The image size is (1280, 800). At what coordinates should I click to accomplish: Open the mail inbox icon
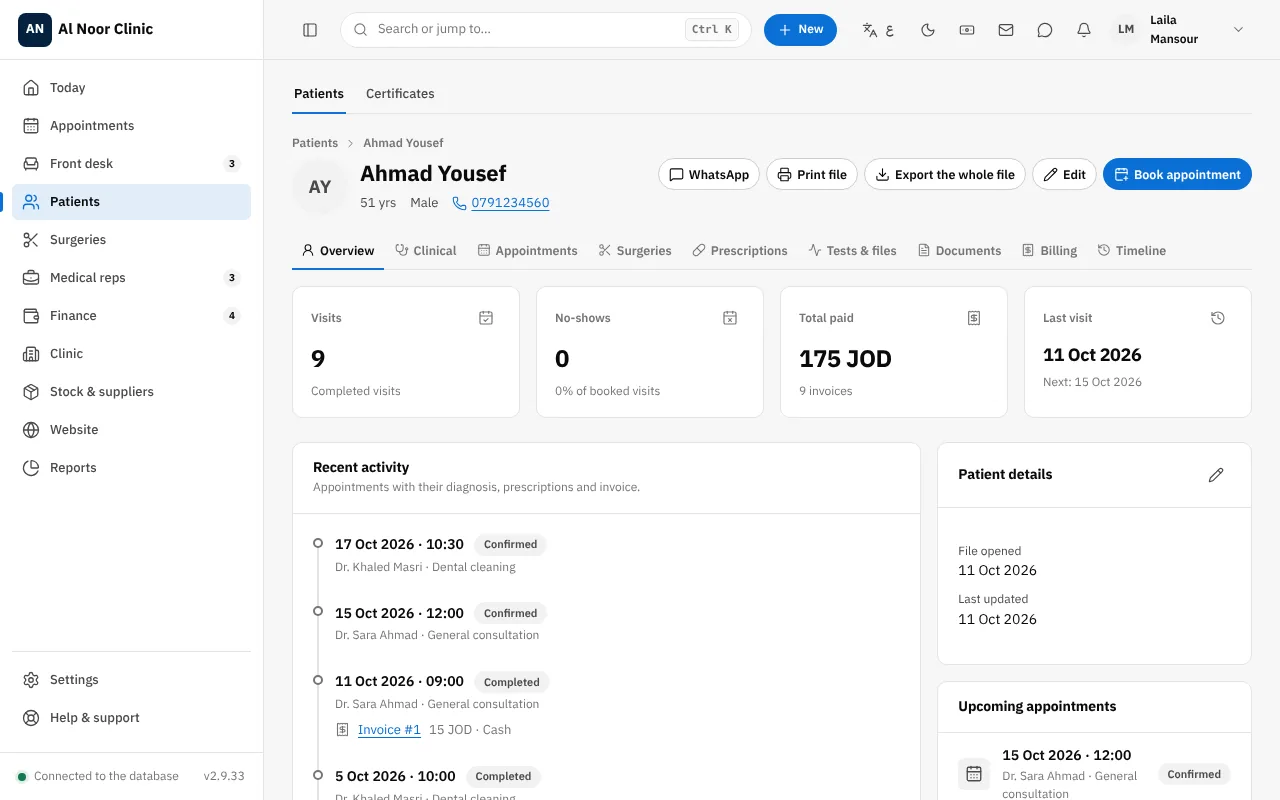[x=1006, y=30]
